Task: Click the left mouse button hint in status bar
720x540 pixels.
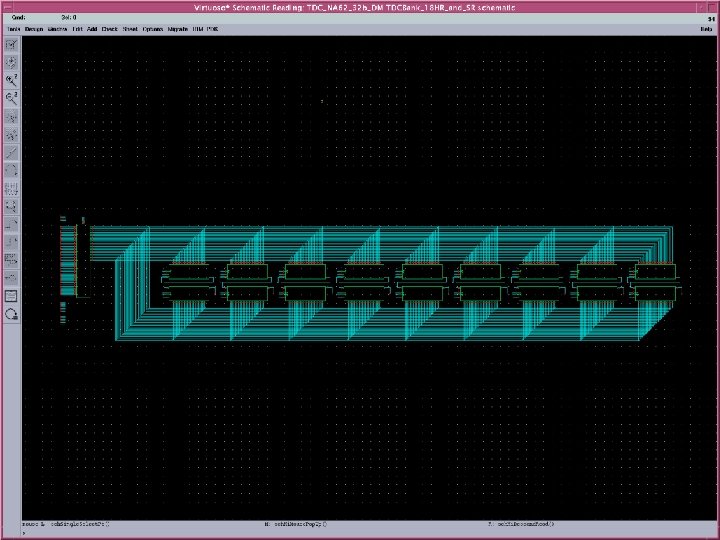Action: coord(66,524)
